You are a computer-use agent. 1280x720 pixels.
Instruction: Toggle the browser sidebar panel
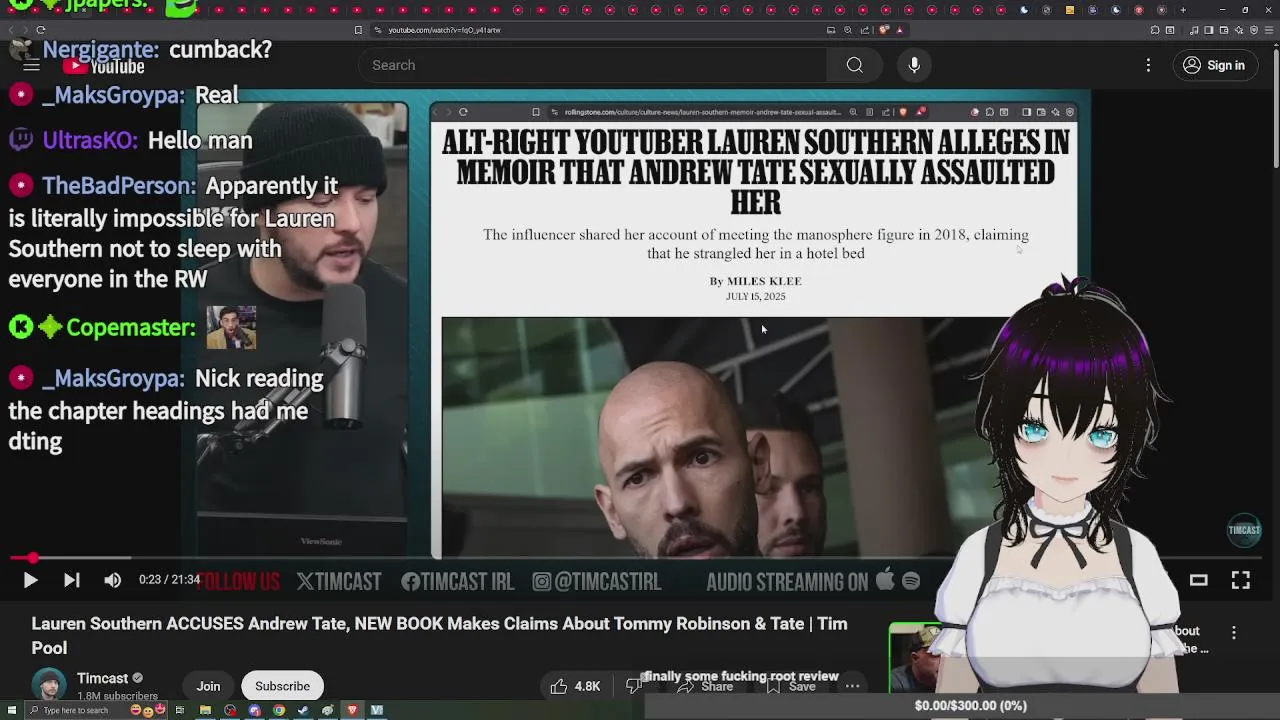pyautogui.click(x=1209, y=30)
